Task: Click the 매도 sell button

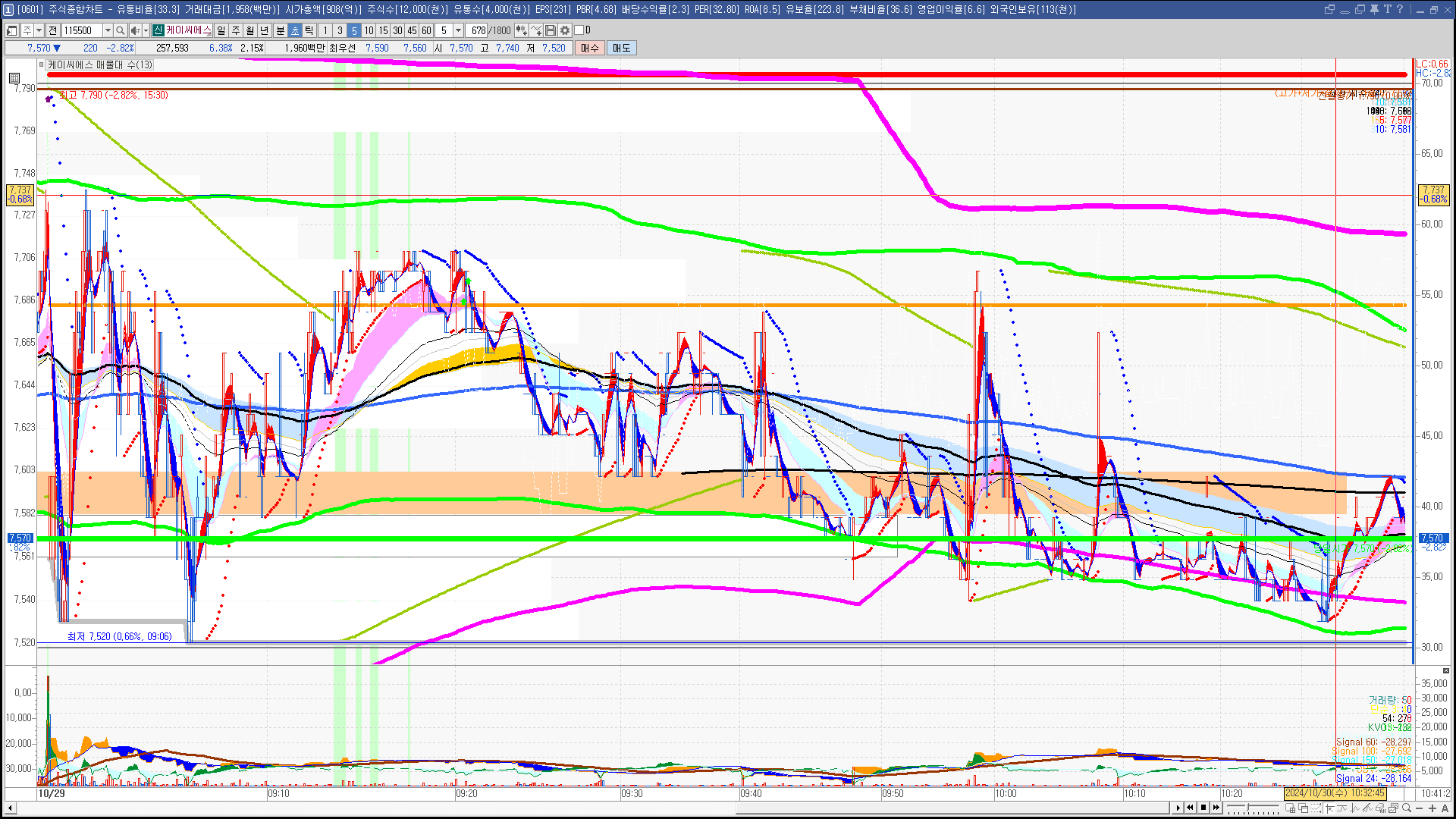Action: click(x=622, y=48)
